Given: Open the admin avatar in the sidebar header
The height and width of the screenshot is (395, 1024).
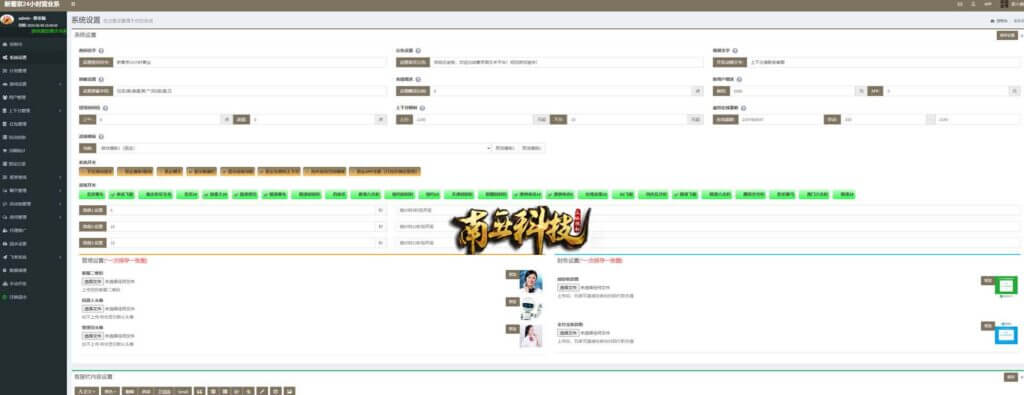Looking at the screenshot, I should 7,20.
